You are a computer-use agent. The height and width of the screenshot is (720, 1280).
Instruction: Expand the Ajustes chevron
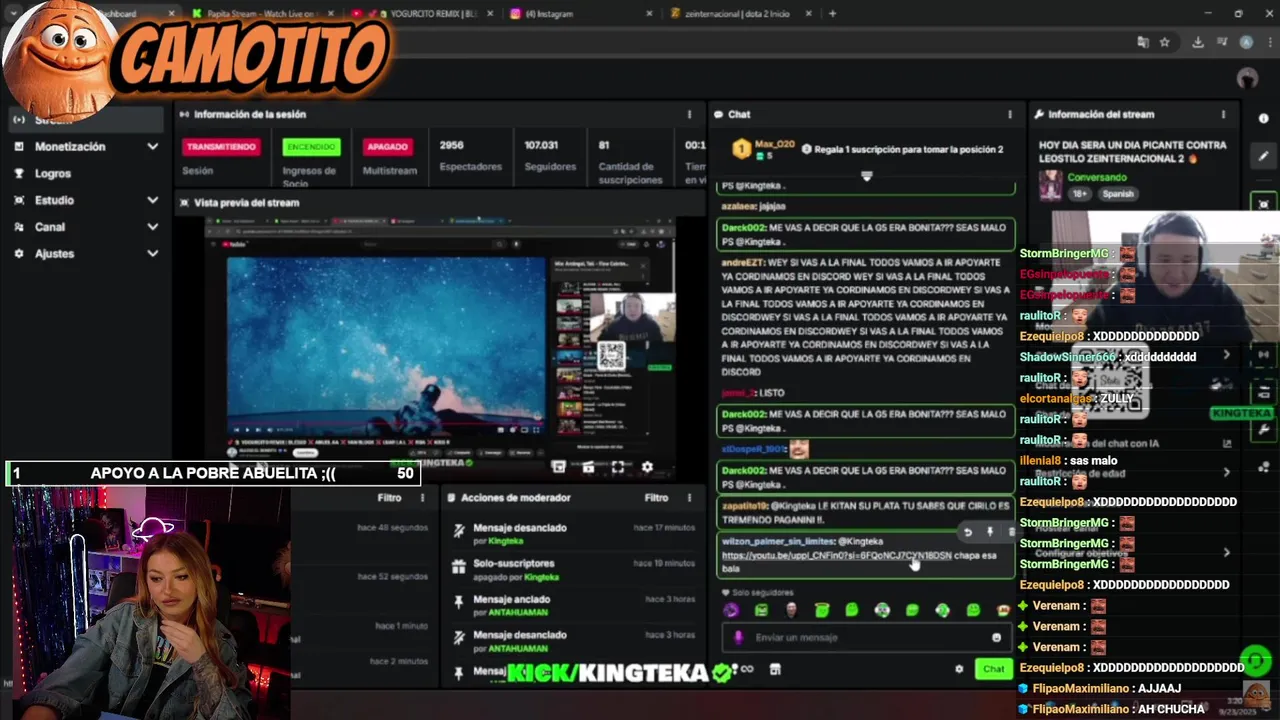152,254
